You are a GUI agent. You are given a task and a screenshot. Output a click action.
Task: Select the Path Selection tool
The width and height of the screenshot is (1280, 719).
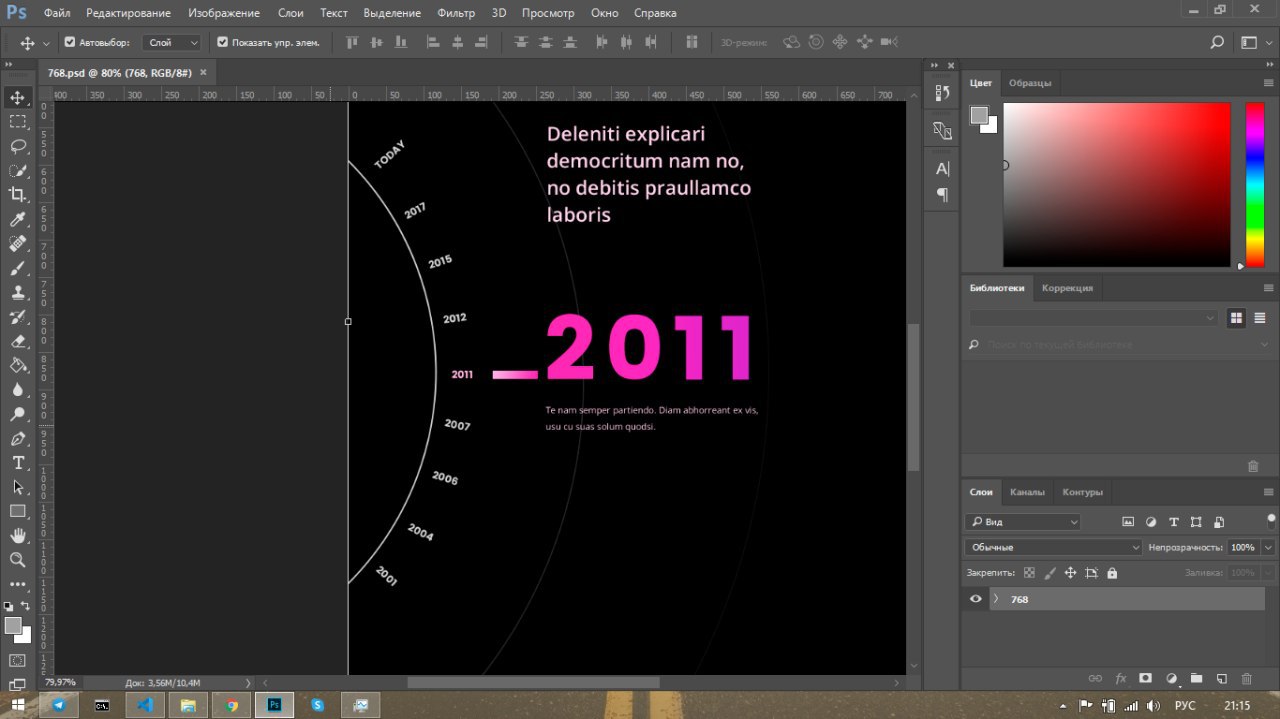click(17, 487)
